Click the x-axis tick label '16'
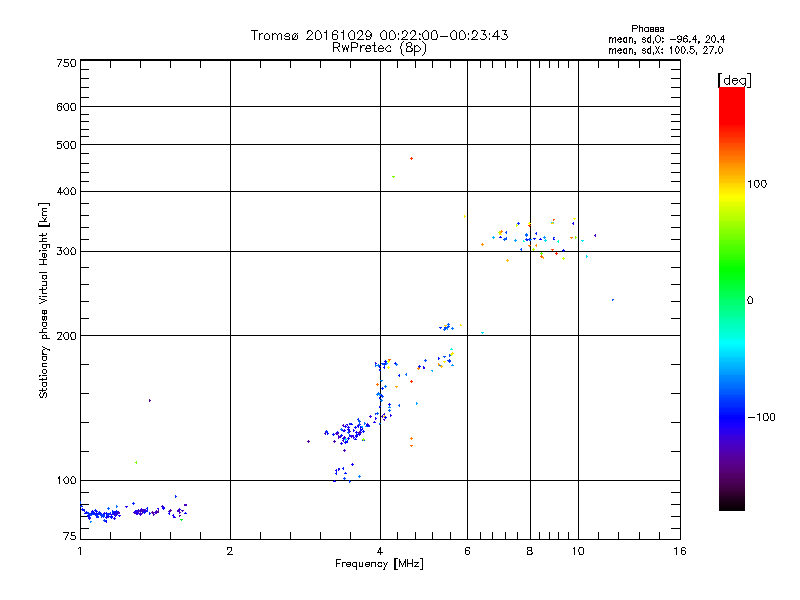Screen dimensions: 800x600 [680, 551]
